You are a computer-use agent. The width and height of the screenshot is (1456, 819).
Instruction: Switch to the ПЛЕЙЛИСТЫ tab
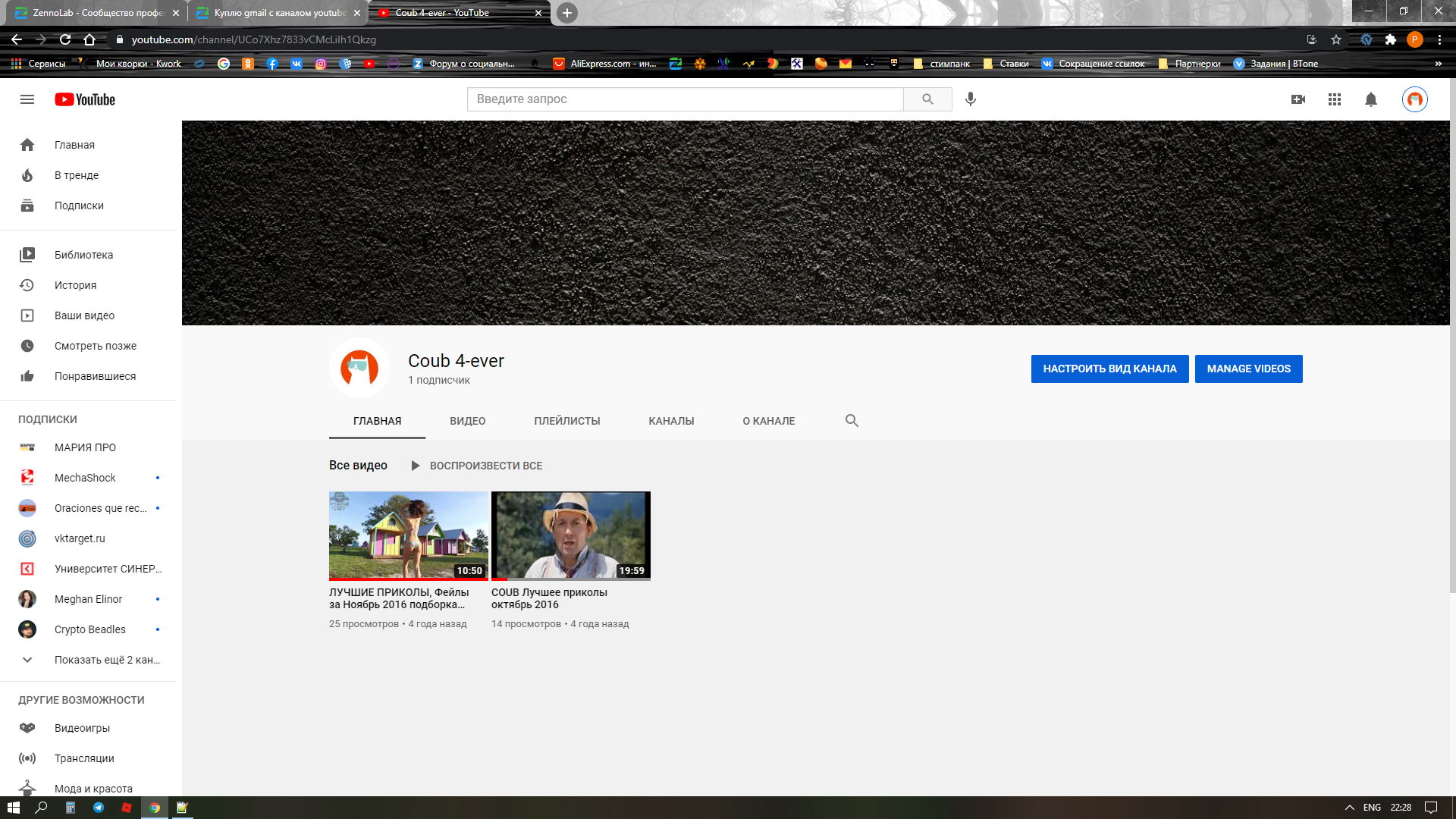click(x=566, y=421)
